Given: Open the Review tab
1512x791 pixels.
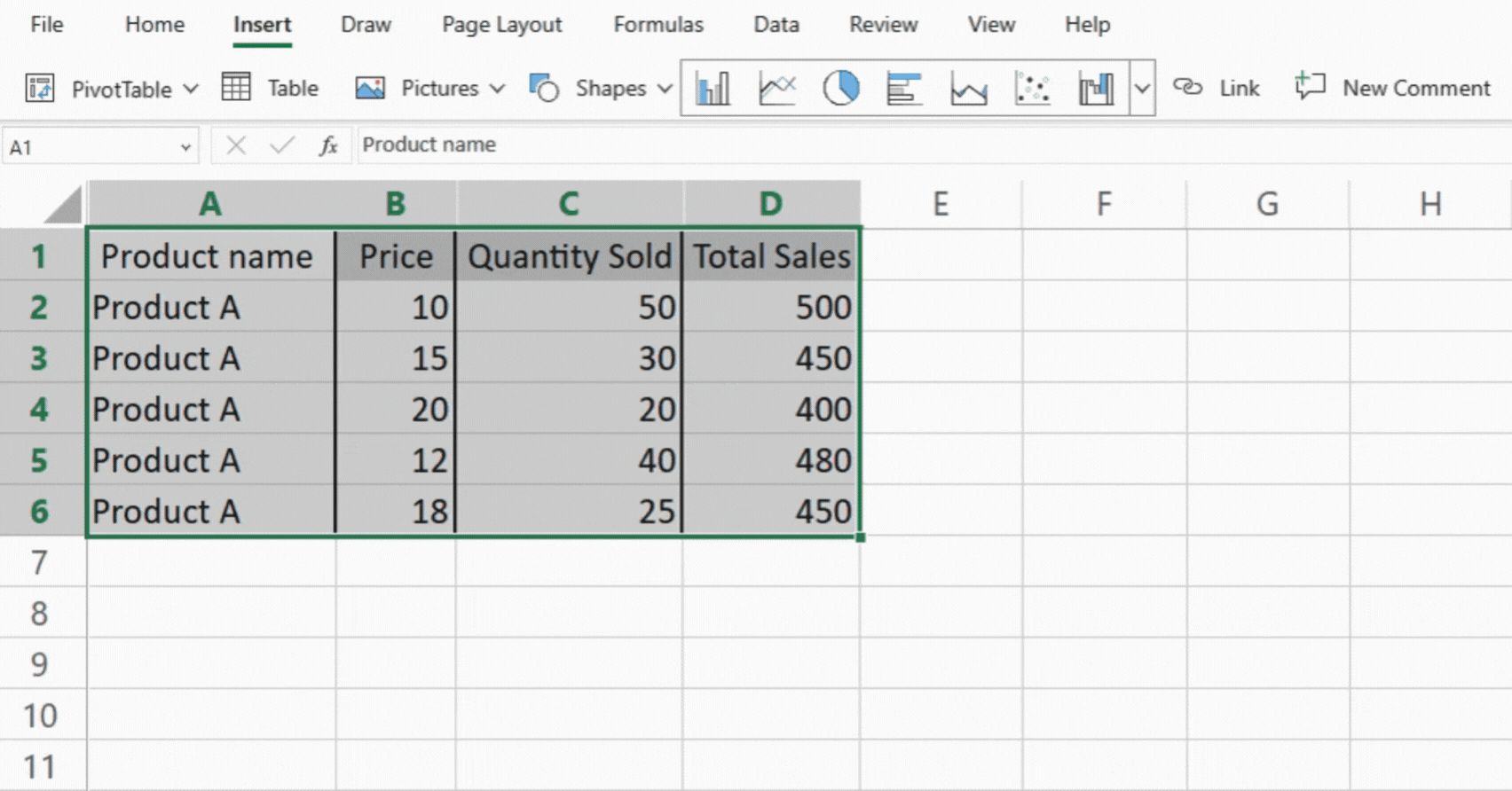Looking at the screenshot, I should [883, 25].
